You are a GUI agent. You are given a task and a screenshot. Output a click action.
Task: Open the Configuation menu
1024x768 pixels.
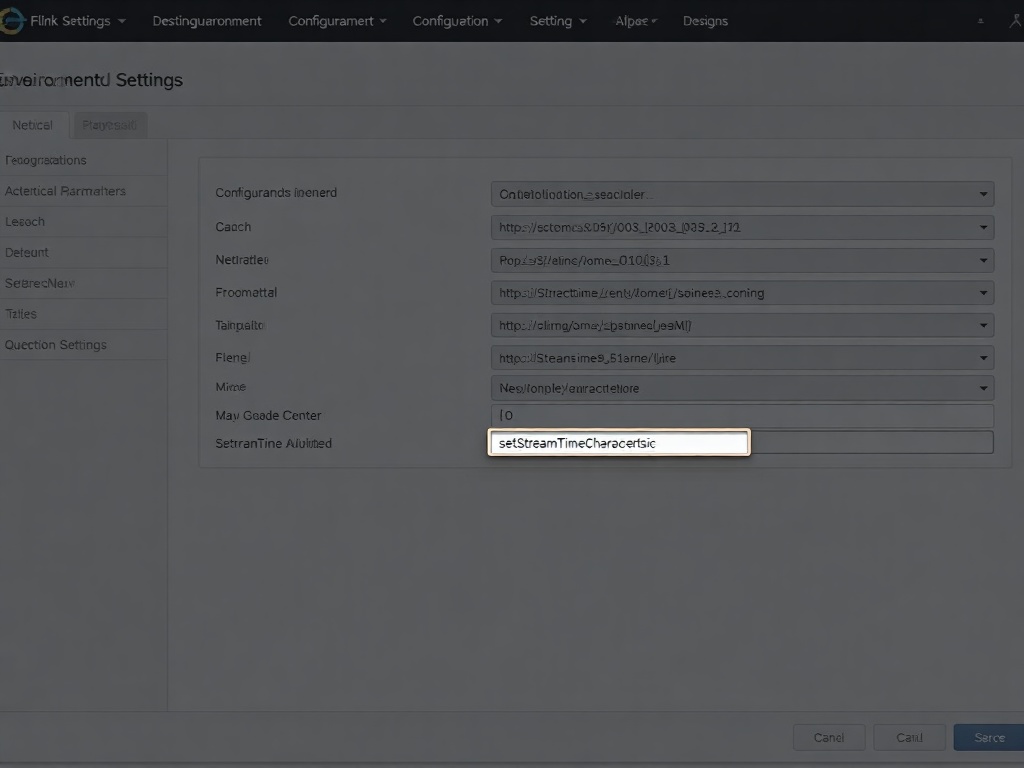point(457,21)
